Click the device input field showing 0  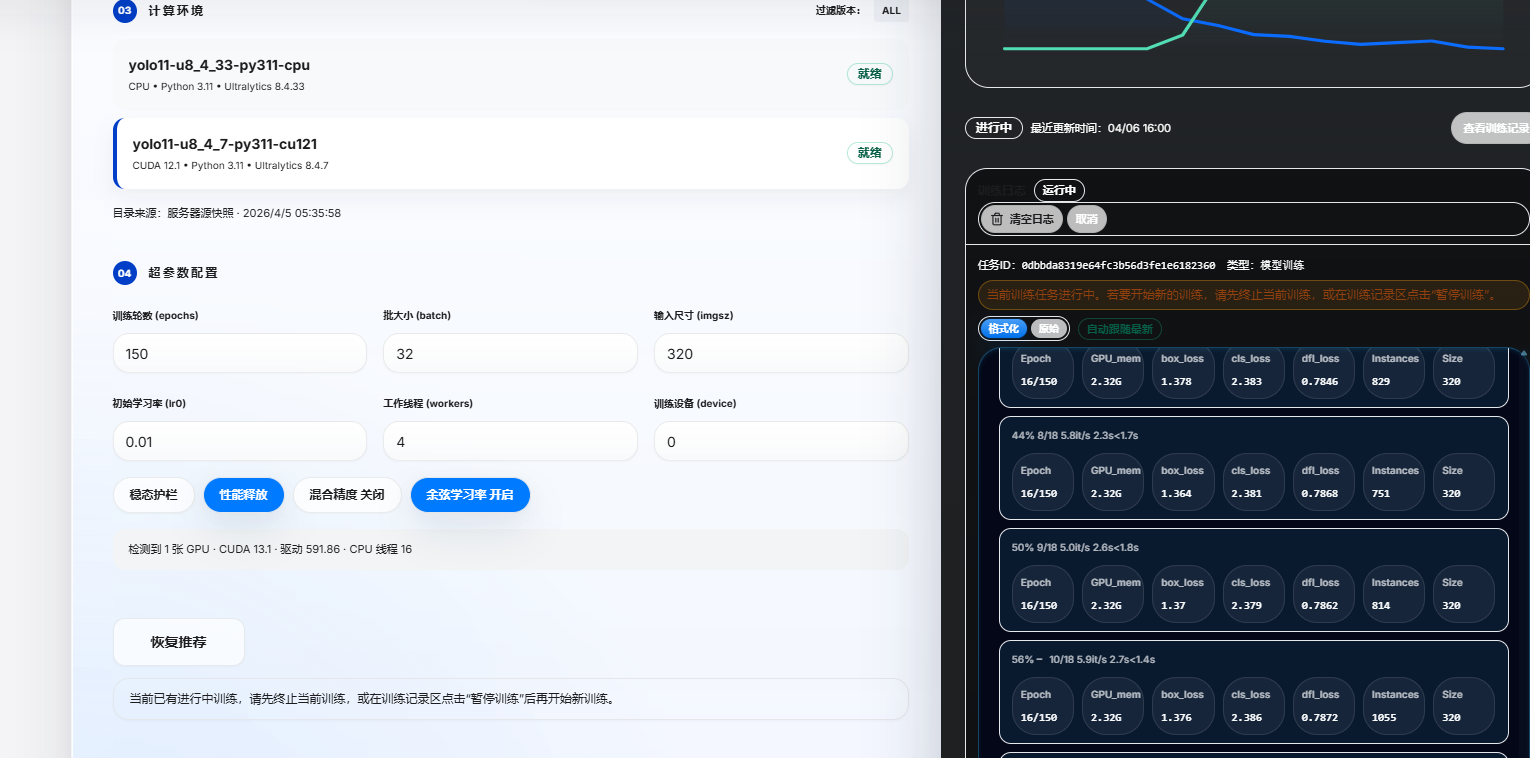tap(781, 441)
